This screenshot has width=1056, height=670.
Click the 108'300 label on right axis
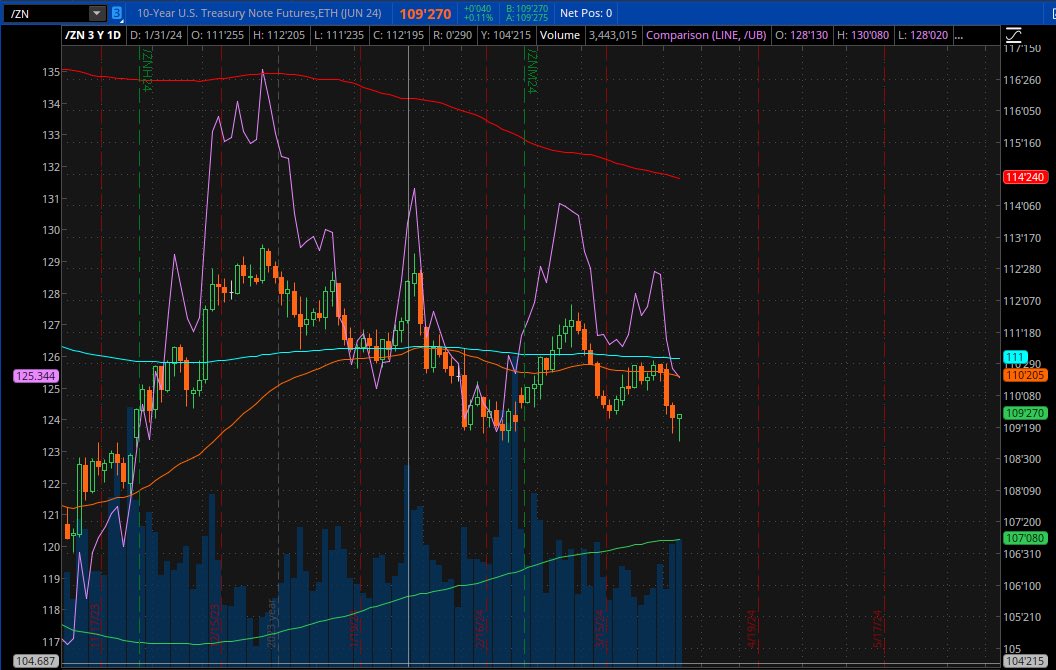point(1022,459)
